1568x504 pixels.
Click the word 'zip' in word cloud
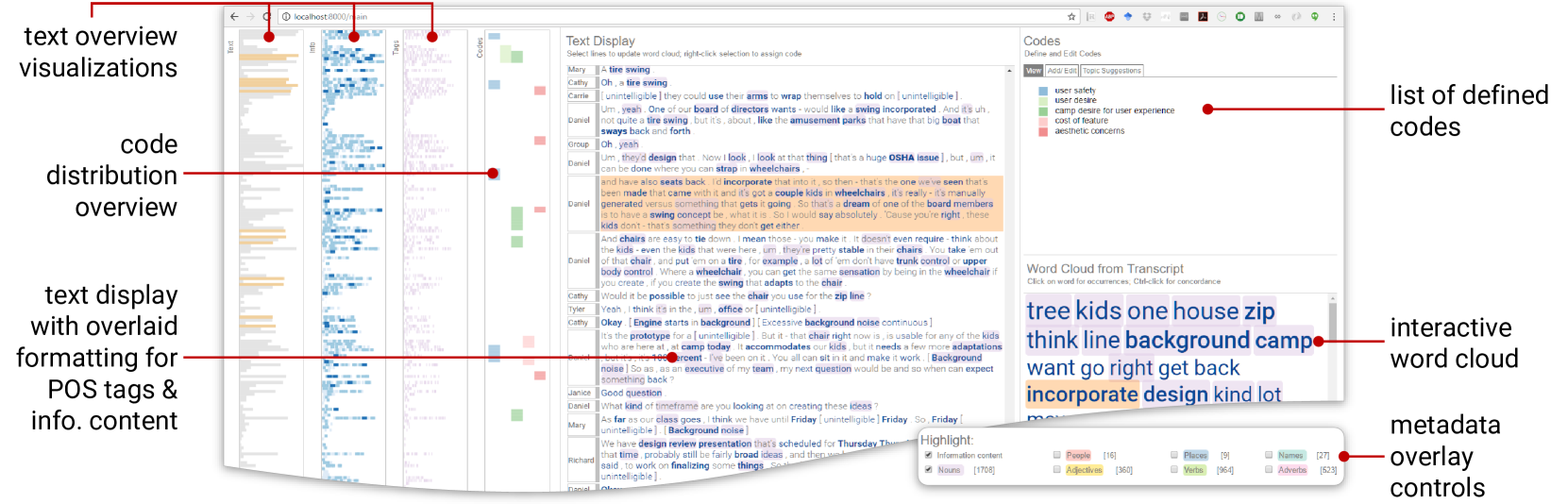point(1259,311)
